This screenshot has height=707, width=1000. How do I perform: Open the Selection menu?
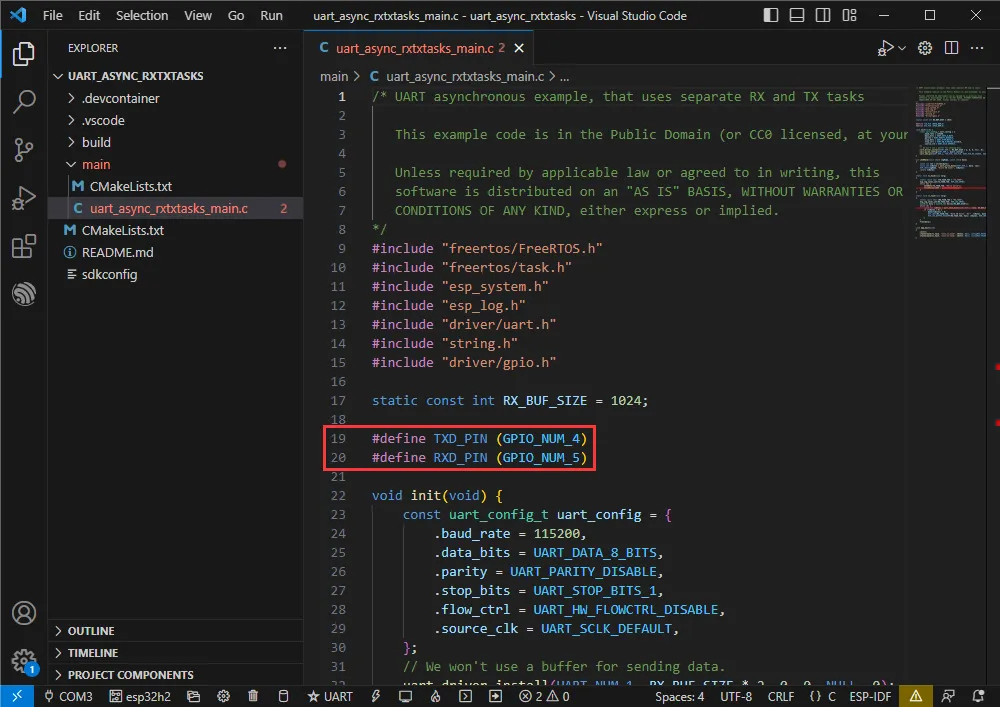pyautogui.click(x=142, y=16)
